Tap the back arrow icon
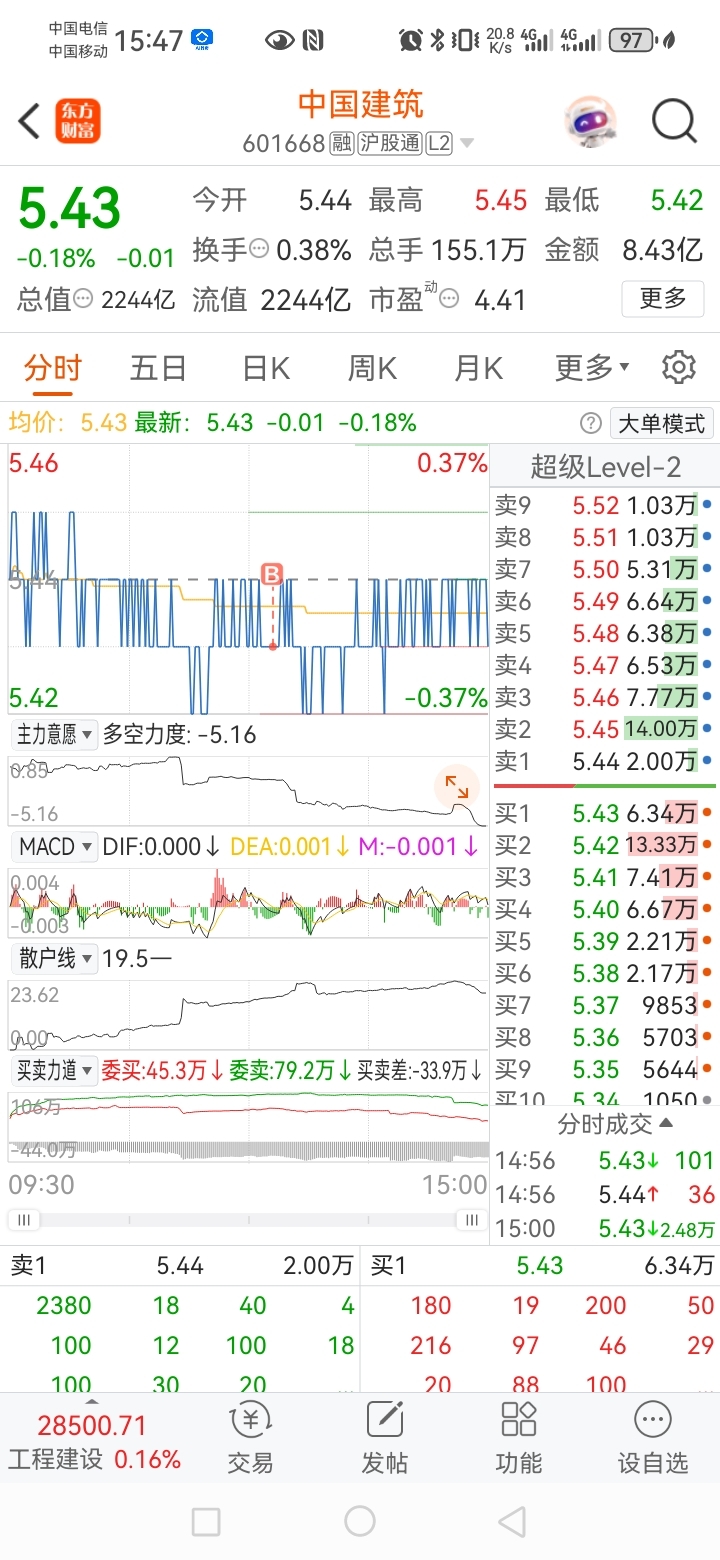This screenshot has width=720, height=1560. tap(29, 122)
